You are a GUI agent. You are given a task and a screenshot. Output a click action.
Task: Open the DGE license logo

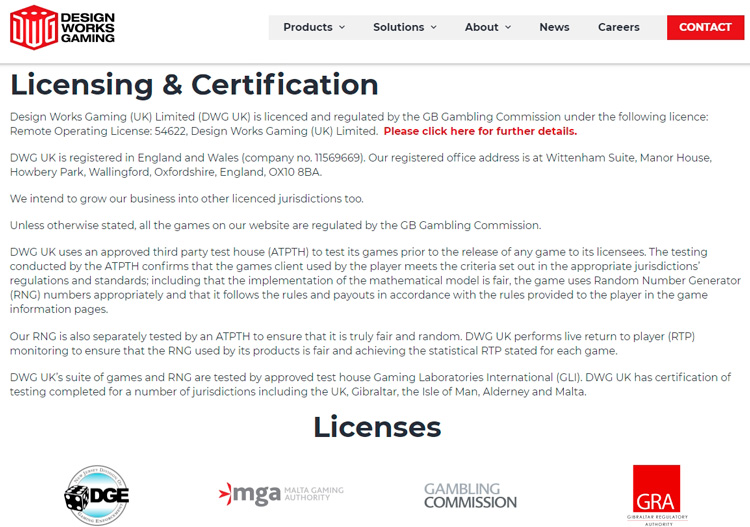(x=97, y=495)
